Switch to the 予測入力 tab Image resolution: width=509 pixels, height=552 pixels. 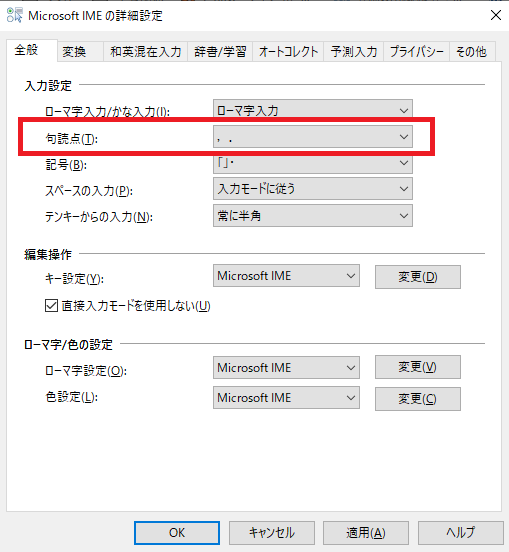354,52
